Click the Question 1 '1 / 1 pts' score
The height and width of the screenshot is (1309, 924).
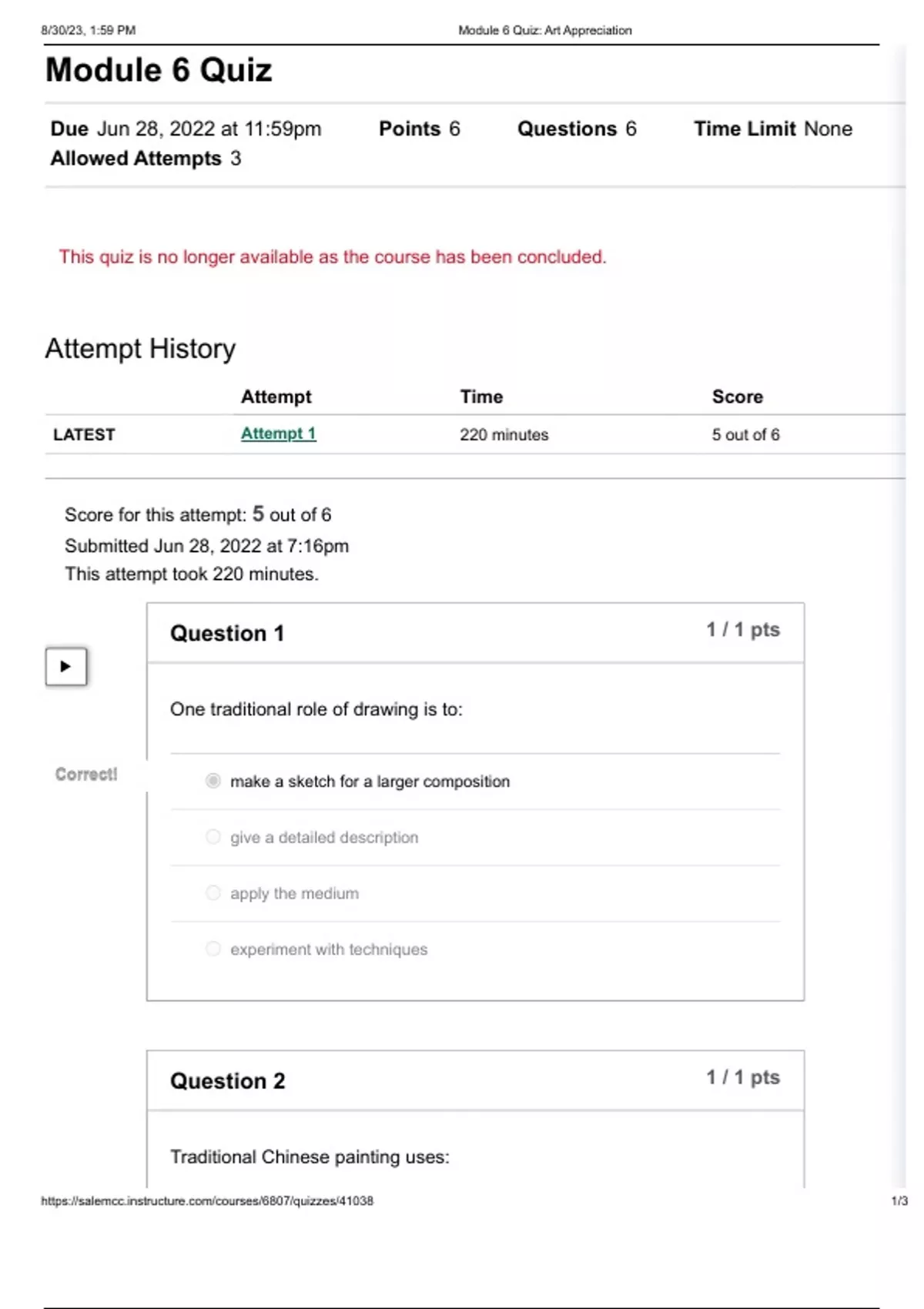point(743,630)
